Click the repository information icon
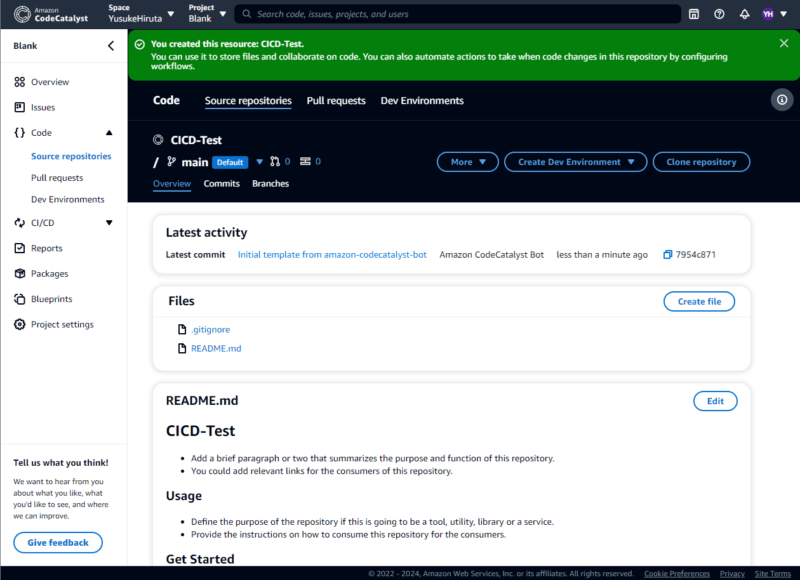The width and height of the screenshot is (800, 580). coord(781,99)
